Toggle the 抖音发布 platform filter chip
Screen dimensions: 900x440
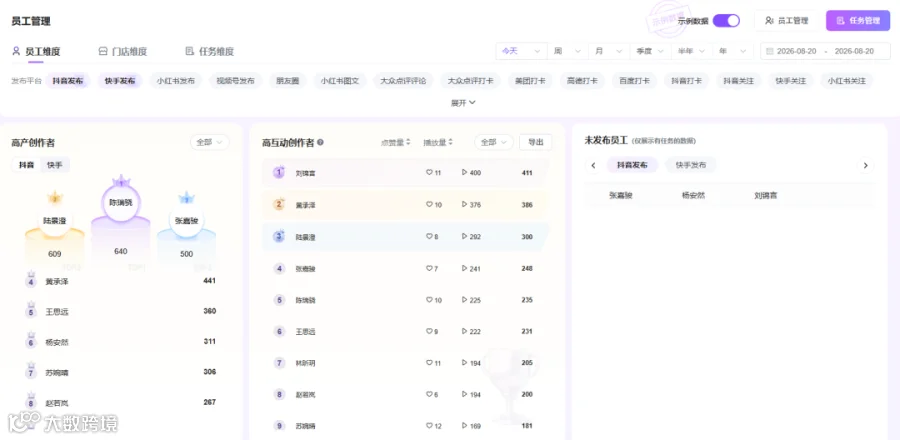pos(68,81)
